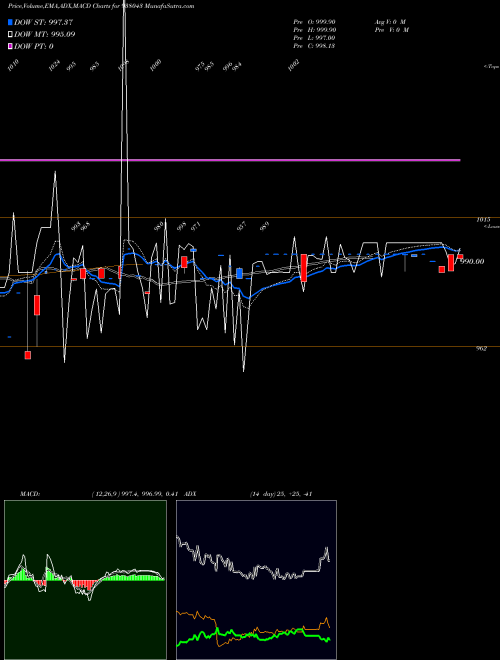The image size is (500, 660).
Task: Click the magenta DOW PT legend swatch
Action: tap(11, 46)
